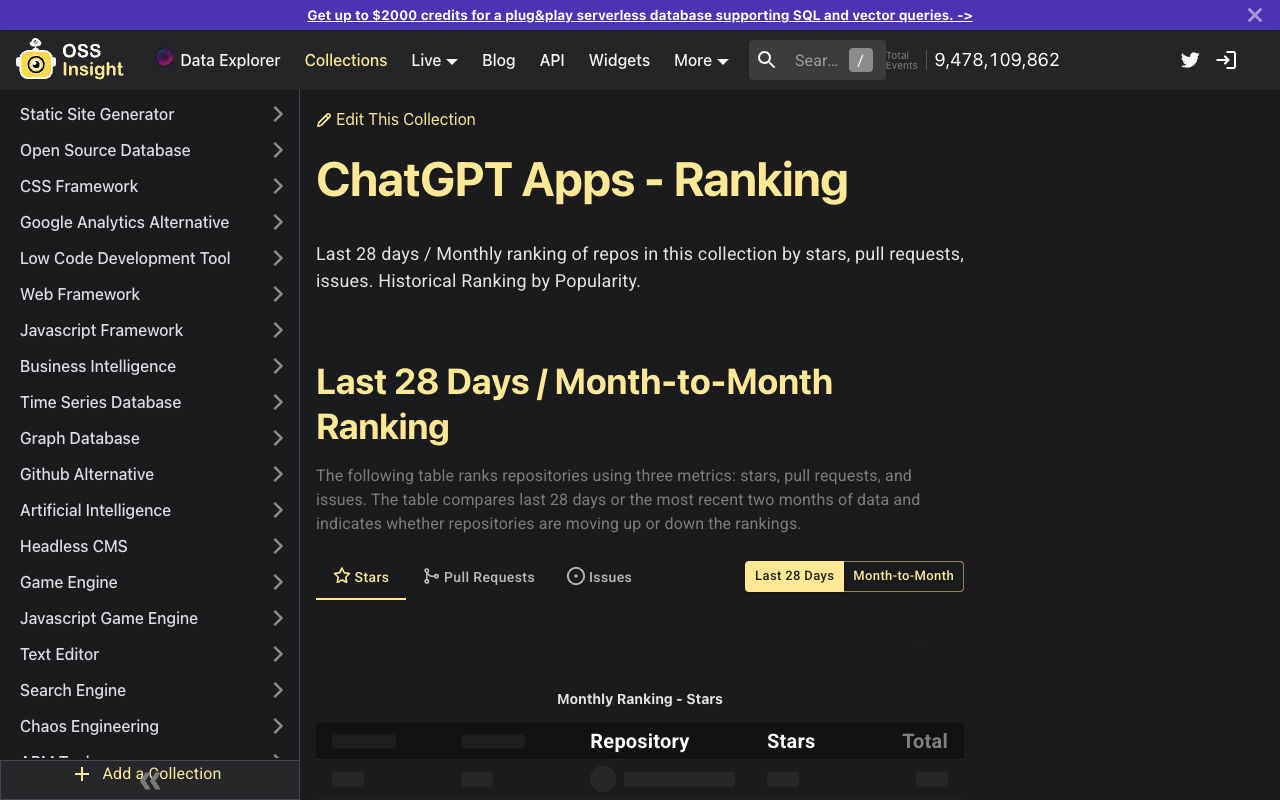This screenshot has width=1280, height=800.
Task: Click the search magnifier icon
Action: (x=767, y=60)
